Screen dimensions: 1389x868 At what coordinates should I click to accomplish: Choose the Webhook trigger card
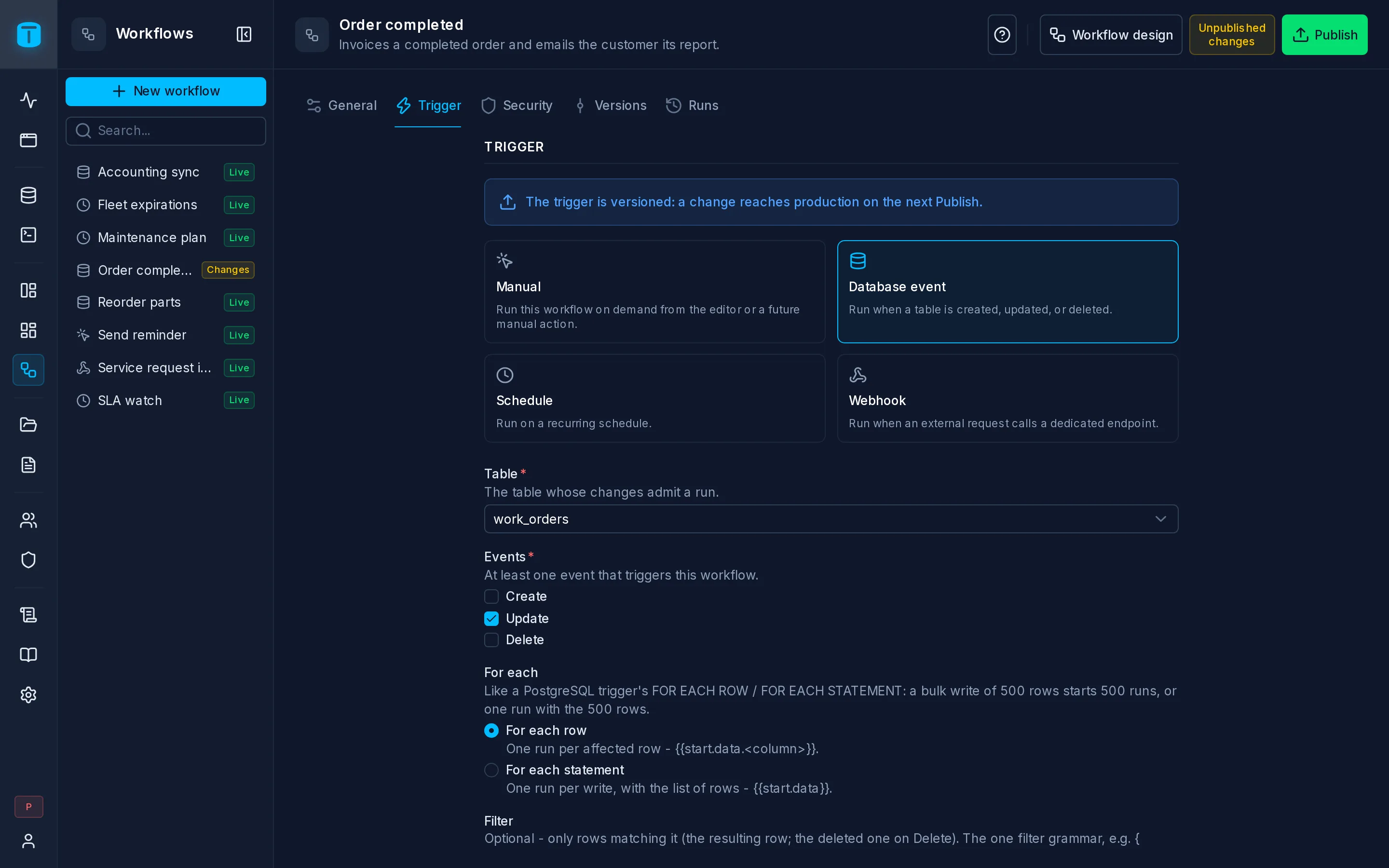click(1008, 398)
